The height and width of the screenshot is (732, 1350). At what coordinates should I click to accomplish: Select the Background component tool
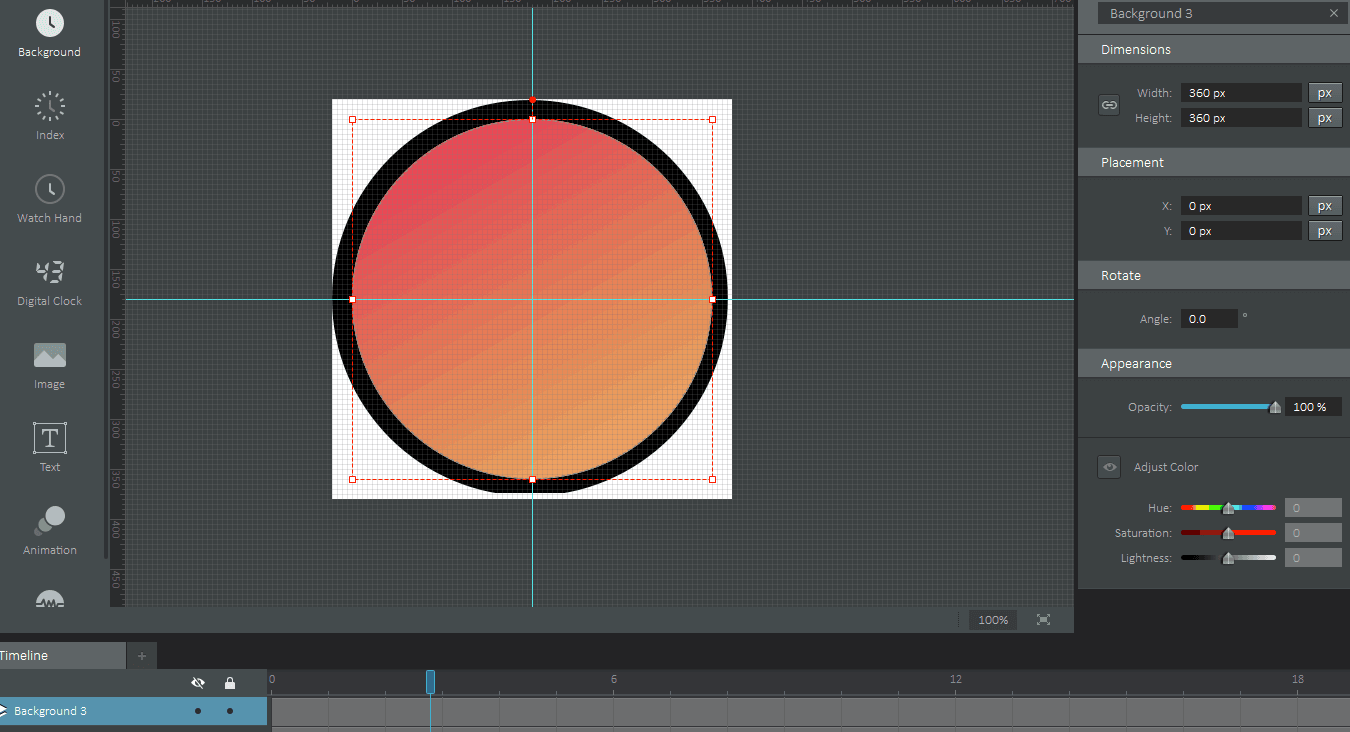(x=50, y=32)
